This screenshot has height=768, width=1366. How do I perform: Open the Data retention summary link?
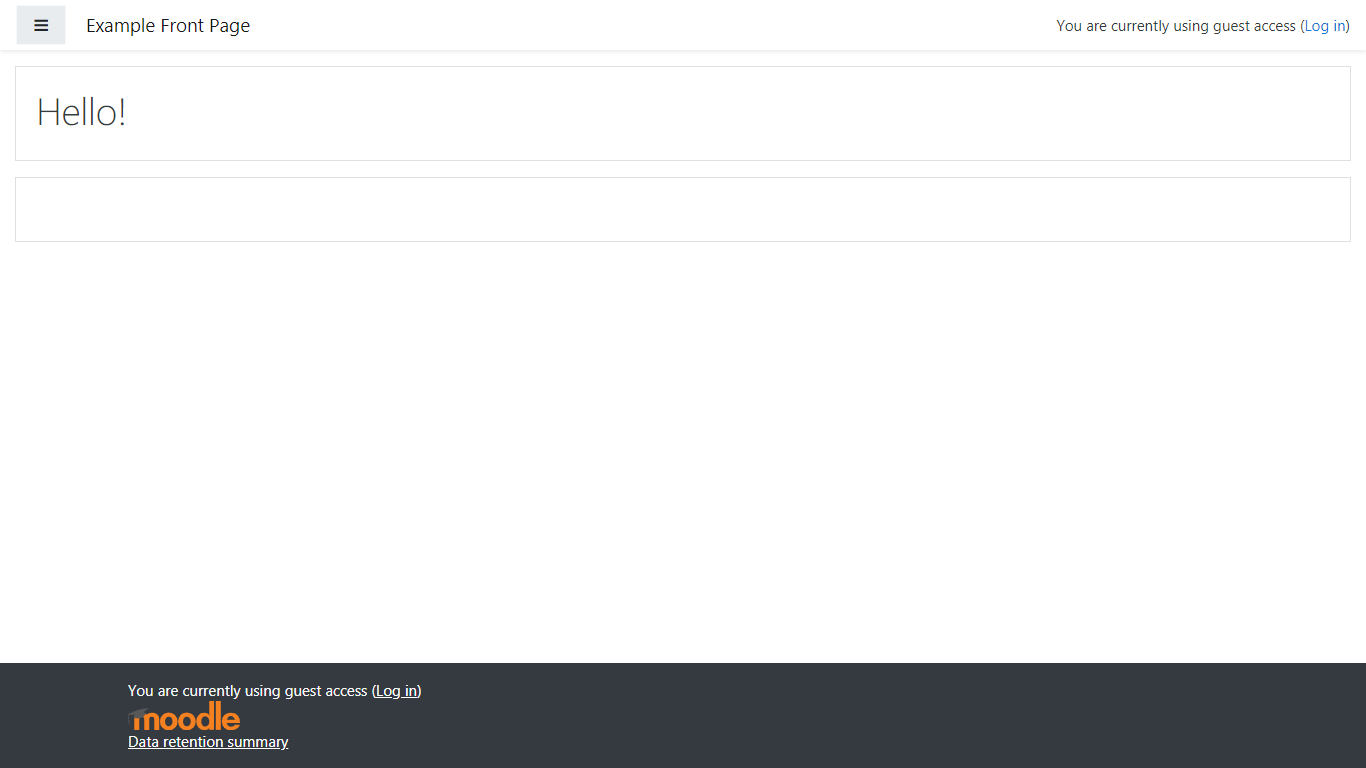coord(208,742)
